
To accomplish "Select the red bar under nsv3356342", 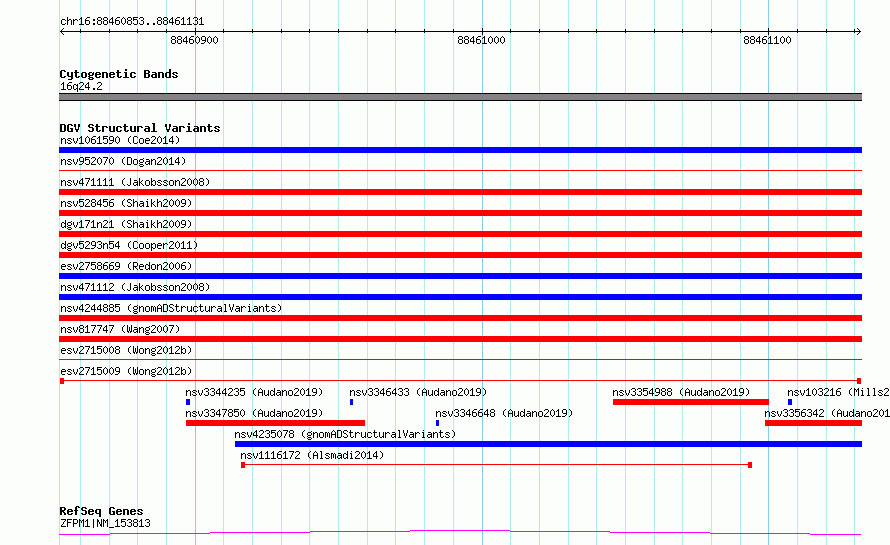I will point(813,423).
